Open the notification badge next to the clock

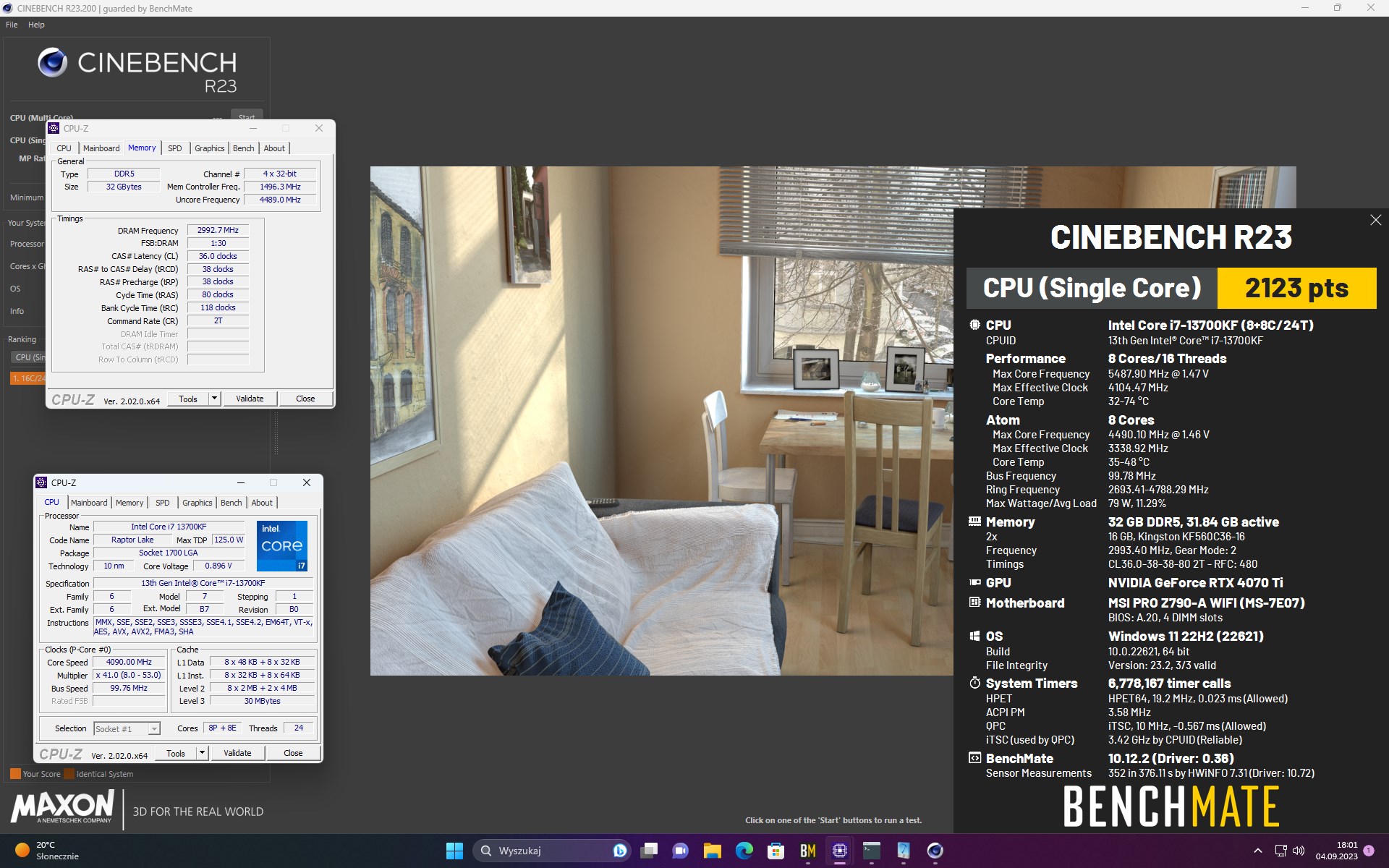(1369, 851)
